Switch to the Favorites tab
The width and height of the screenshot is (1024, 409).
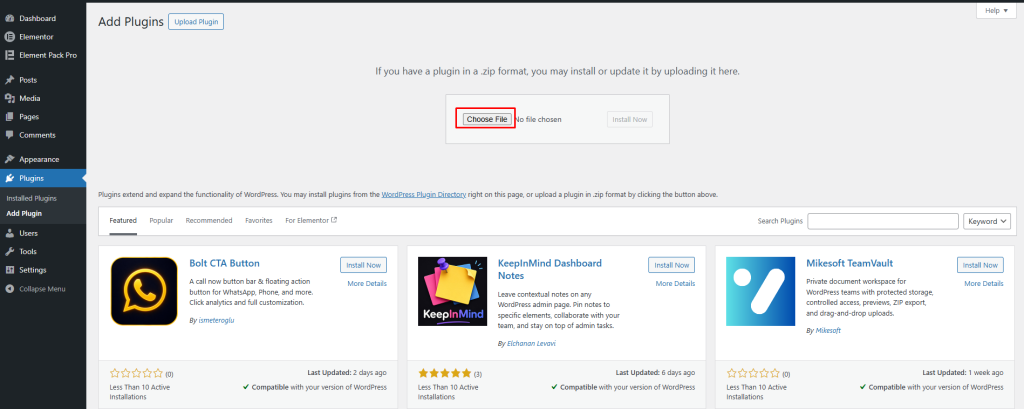259,221
